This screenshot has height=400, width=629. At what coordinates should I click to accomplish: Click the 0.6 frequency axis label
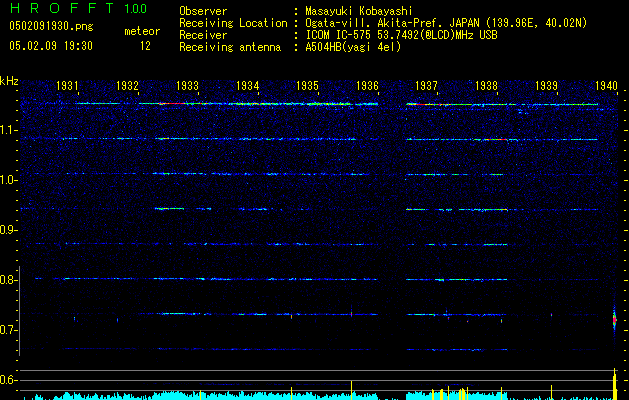[8, 380]
